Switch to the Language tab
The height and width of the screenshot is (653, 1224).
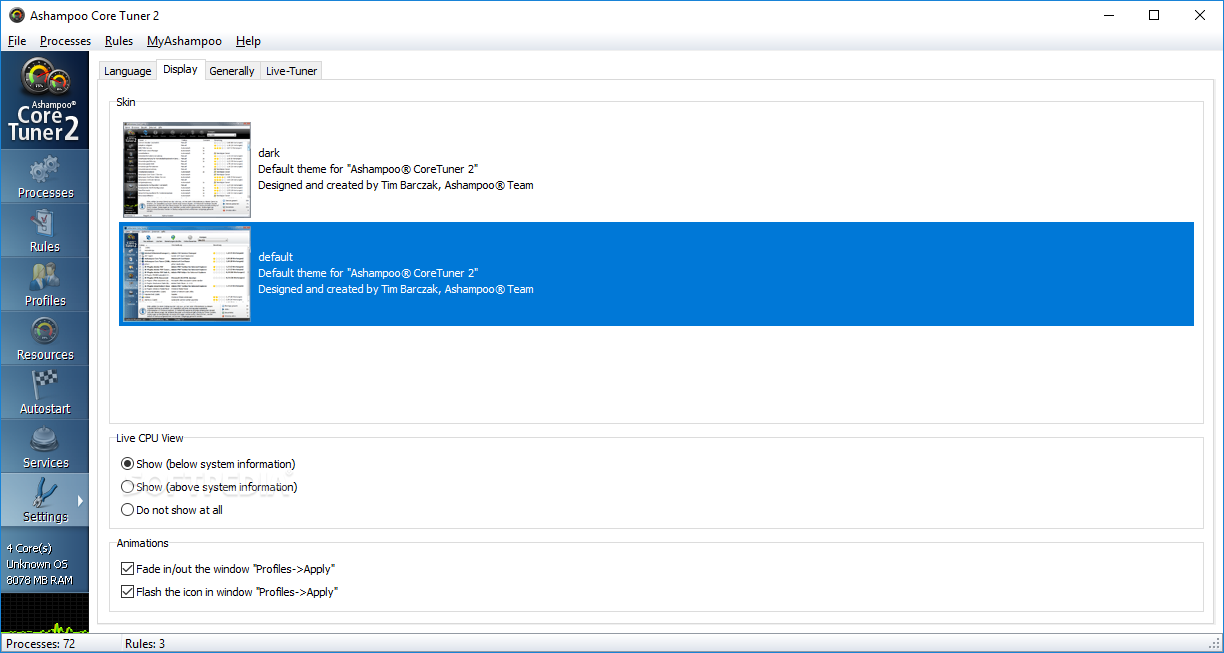128,71
